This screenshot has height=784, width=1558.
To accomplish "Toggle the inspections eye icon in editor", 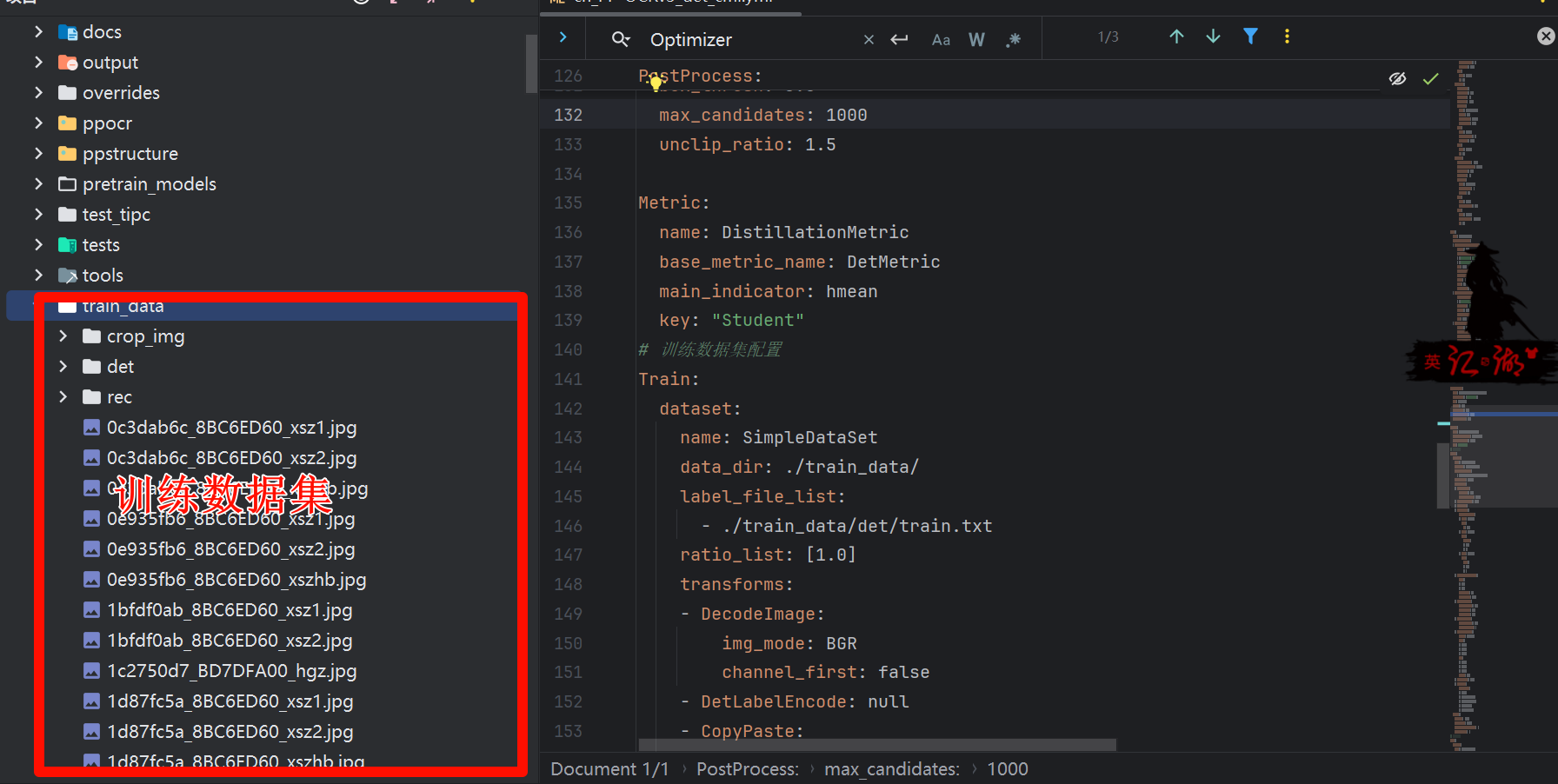I will coord(1397,79).
